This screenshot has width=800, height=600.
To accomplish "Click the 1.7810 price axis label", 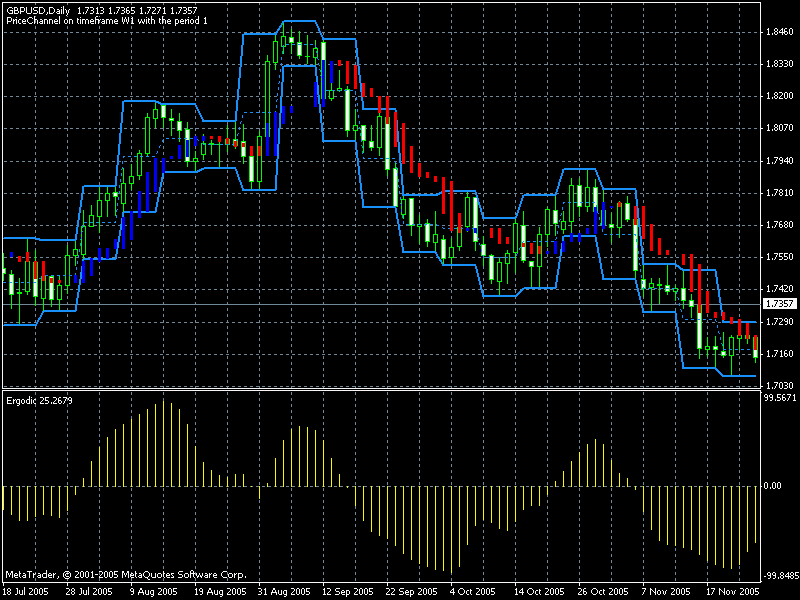I will [x=780, y=193].
